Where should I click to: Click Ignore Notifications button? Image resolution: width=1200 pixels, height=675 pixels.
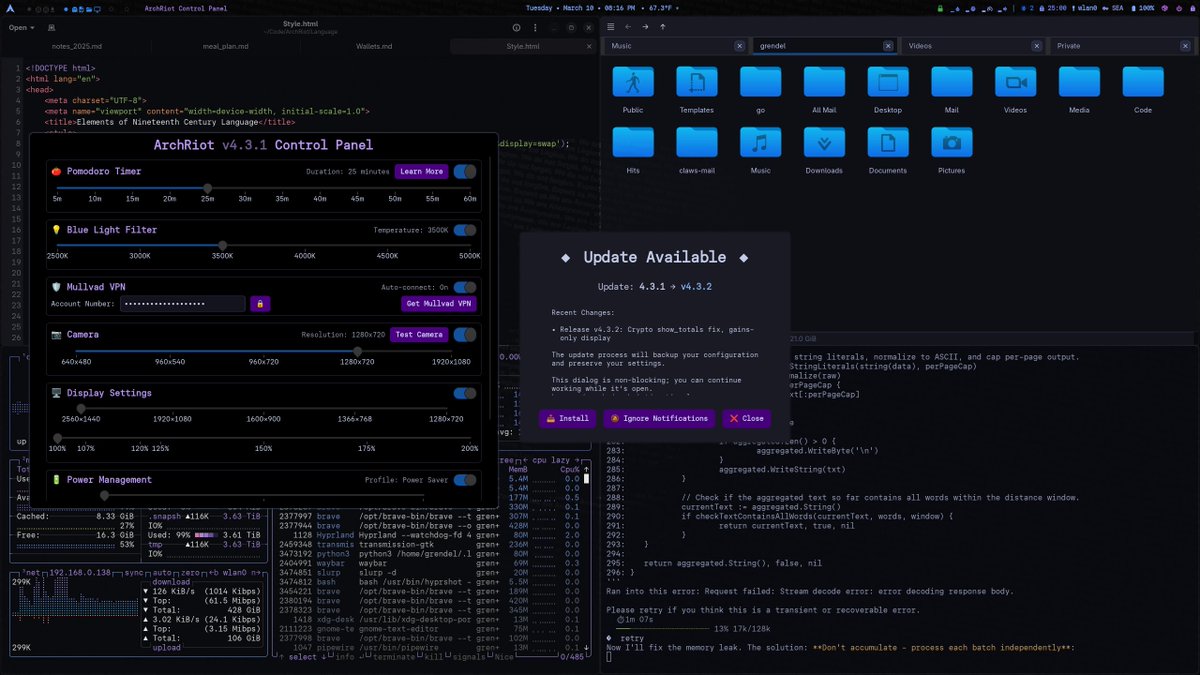click(x=658, y=418)
